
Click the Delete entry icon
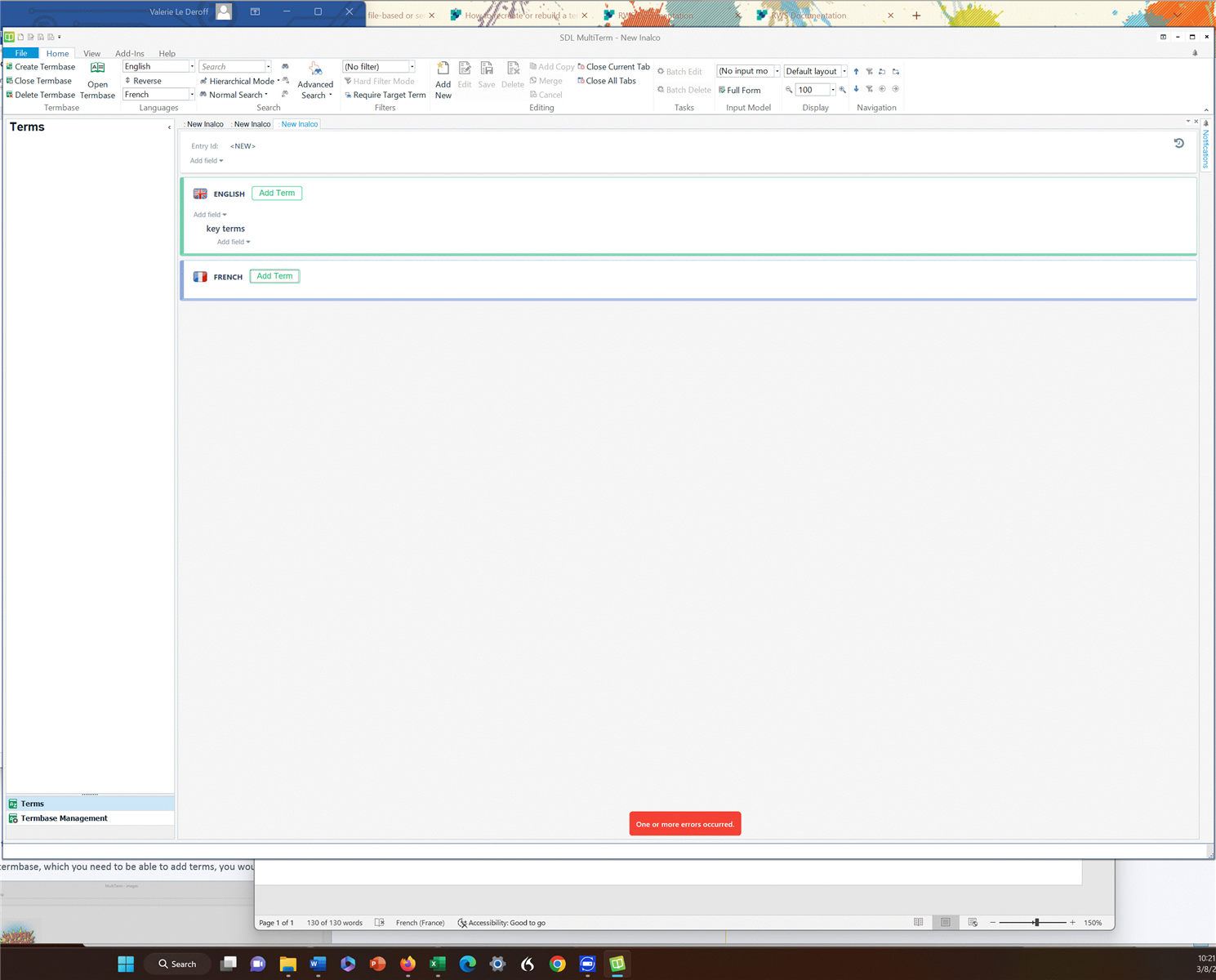coord(513,75)
